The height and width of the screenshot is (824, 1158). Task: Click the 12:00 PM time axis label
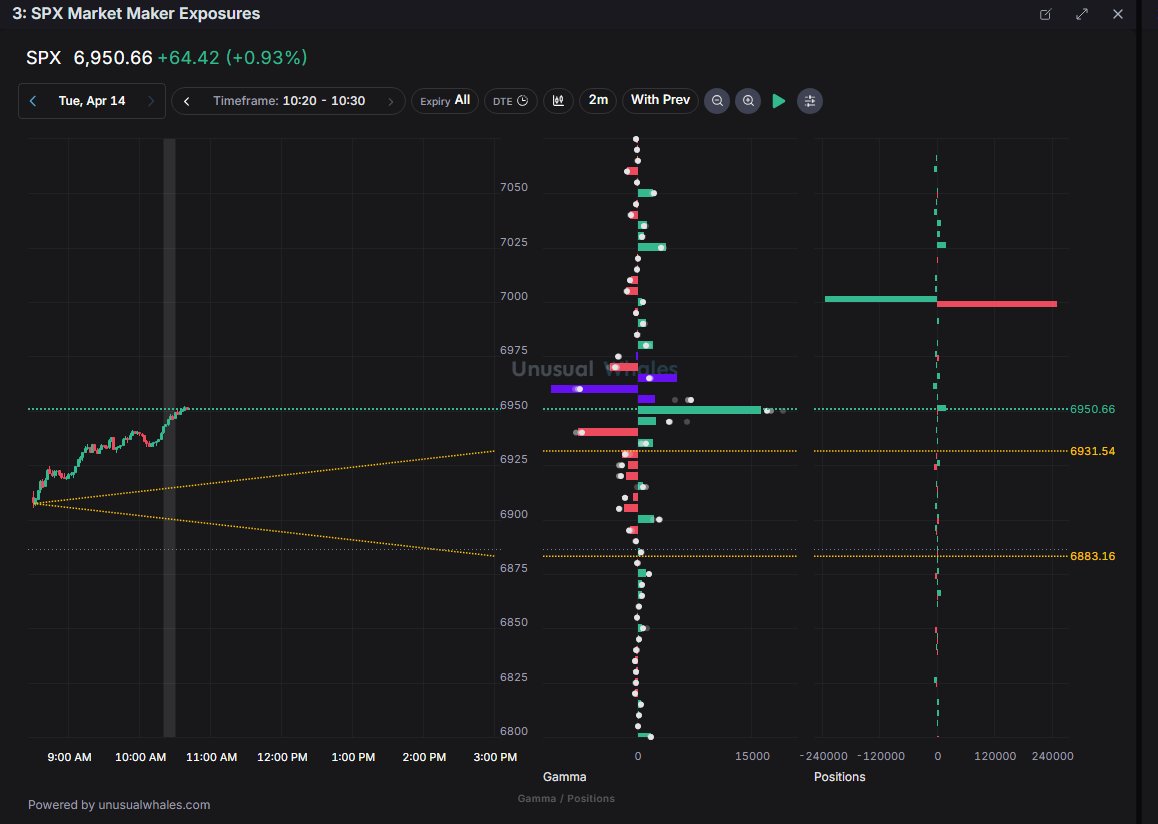pyautogui.click(x=282, y=758)
